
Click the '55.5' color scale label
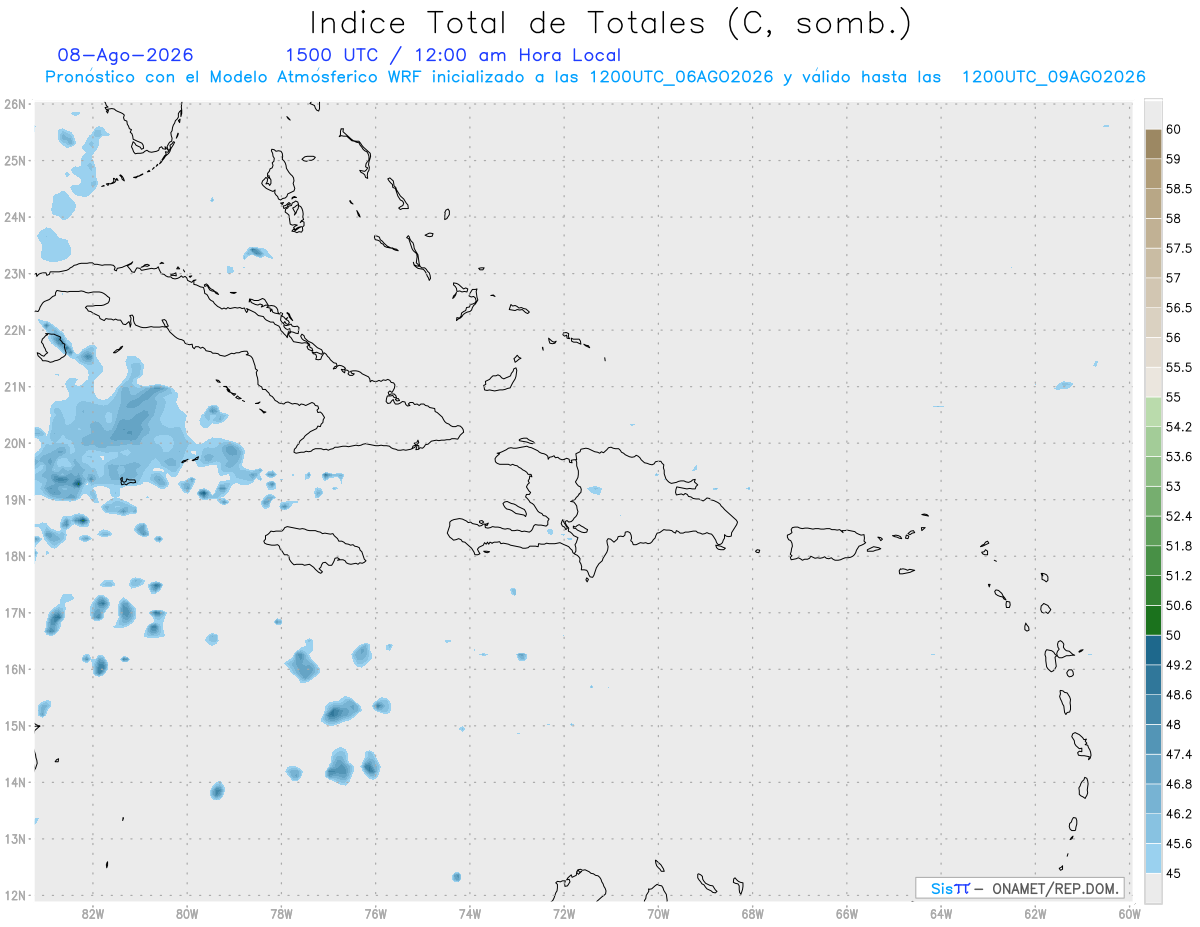tap(1180, 367)
